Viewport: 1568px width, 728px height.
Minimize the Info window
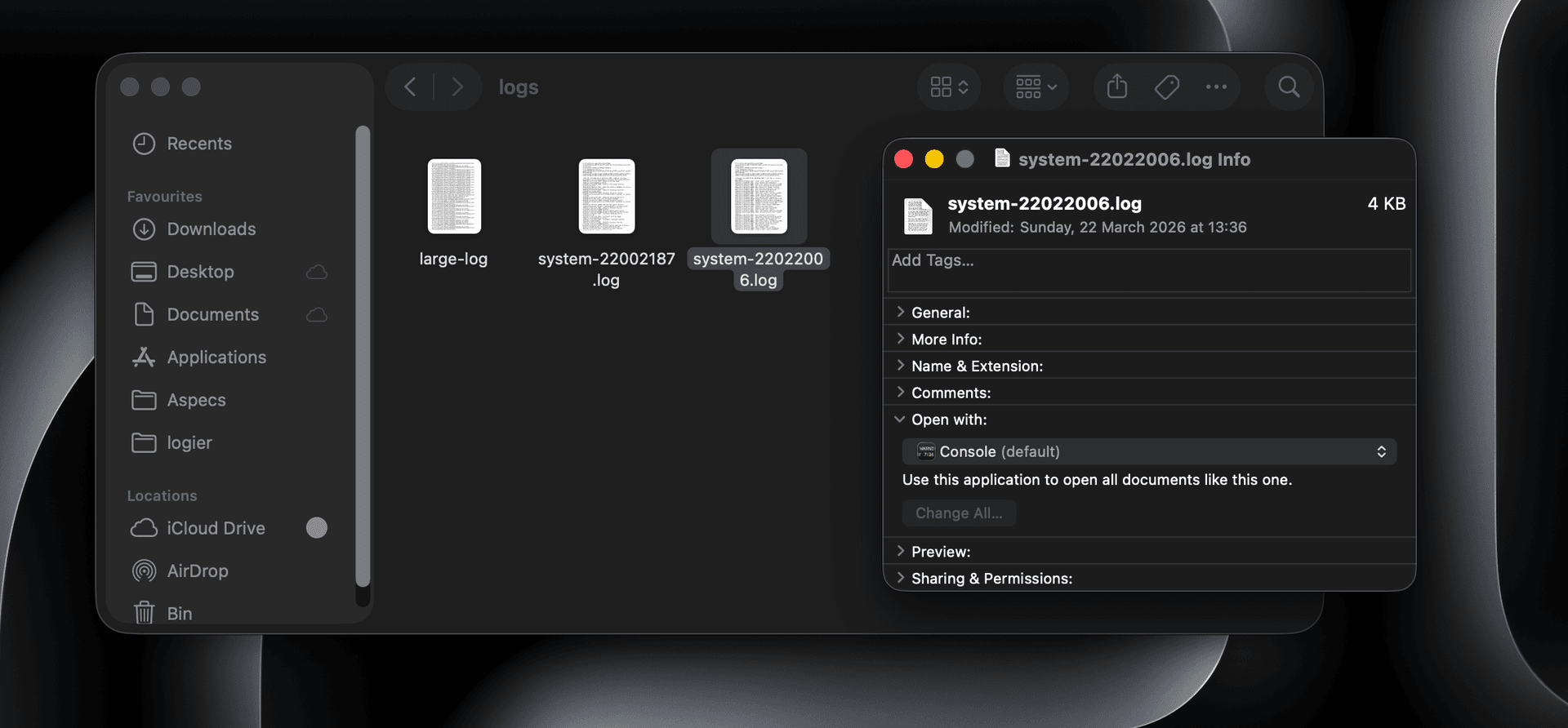tap(934, 159)
